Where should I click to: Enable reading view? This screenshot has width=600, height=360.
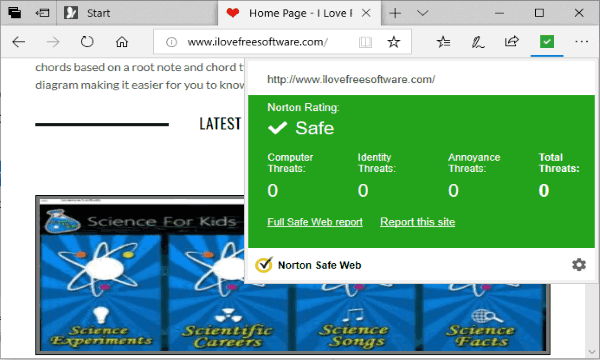point(365,42)
